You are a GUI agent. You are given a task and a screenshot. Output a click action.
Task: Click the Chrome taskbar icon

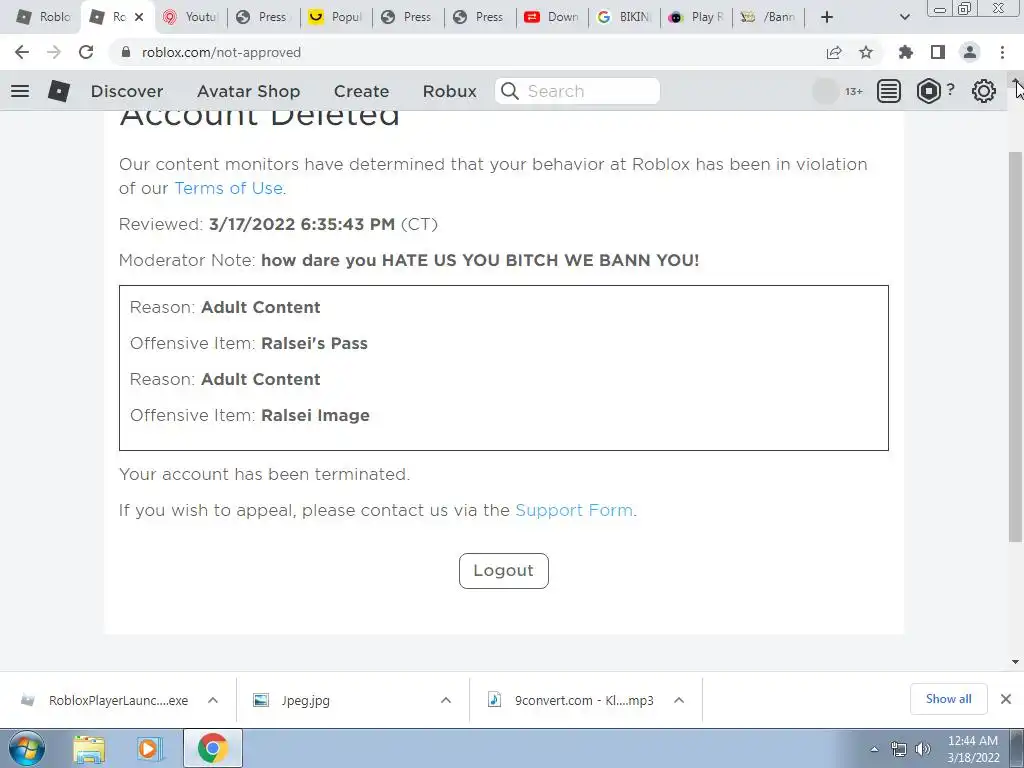212,748
